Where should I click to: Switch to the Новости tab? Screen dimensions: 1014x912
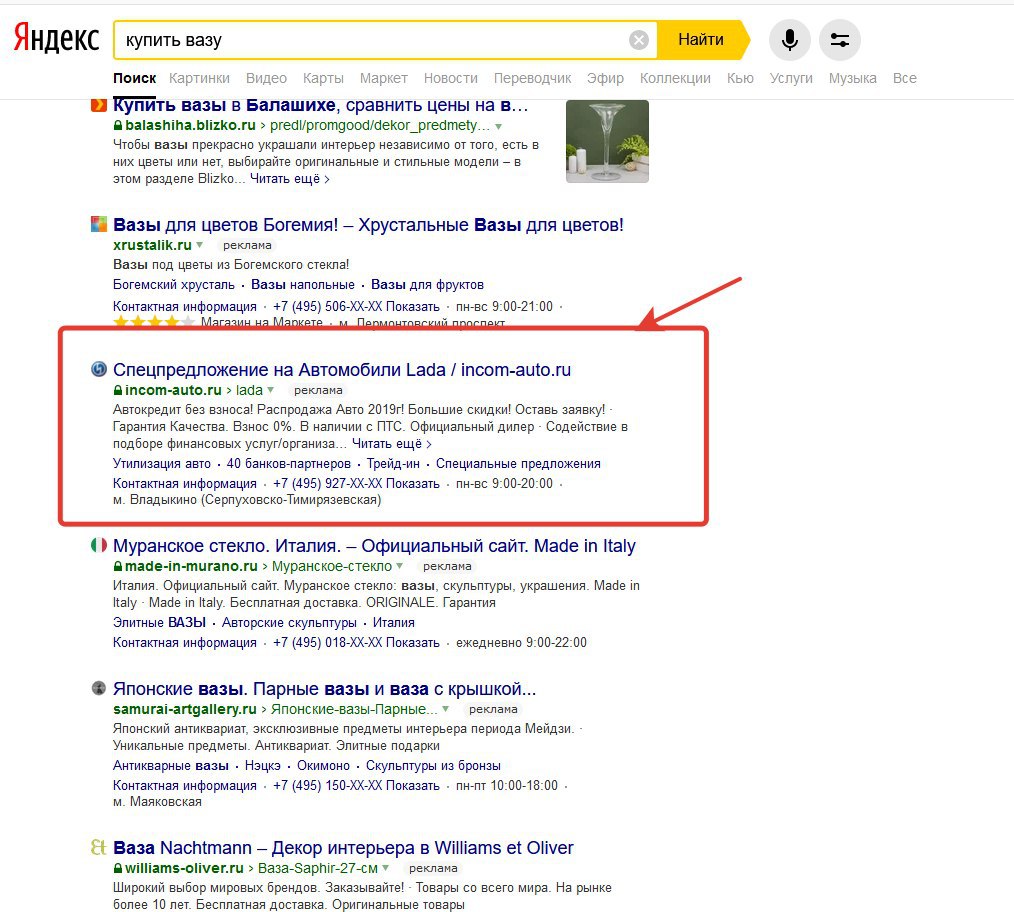(451, 78)
